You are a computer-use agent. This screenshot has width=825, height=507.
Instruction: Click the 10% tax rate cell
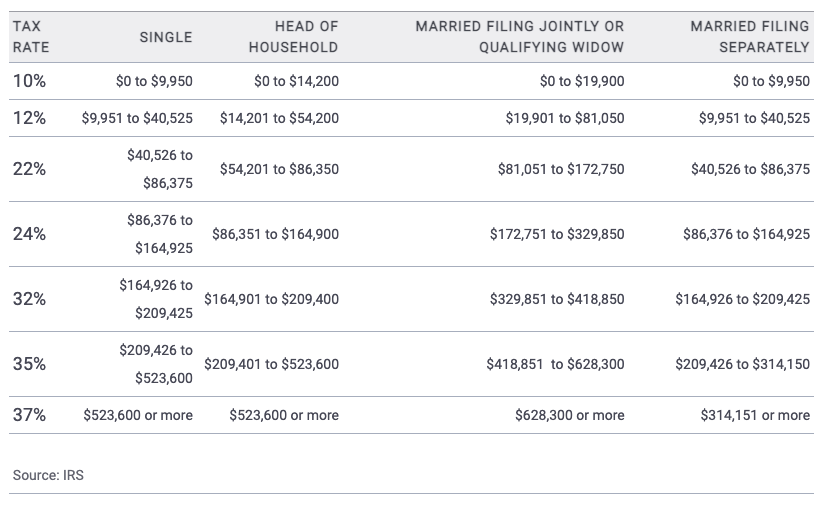(x=29, y=81)
